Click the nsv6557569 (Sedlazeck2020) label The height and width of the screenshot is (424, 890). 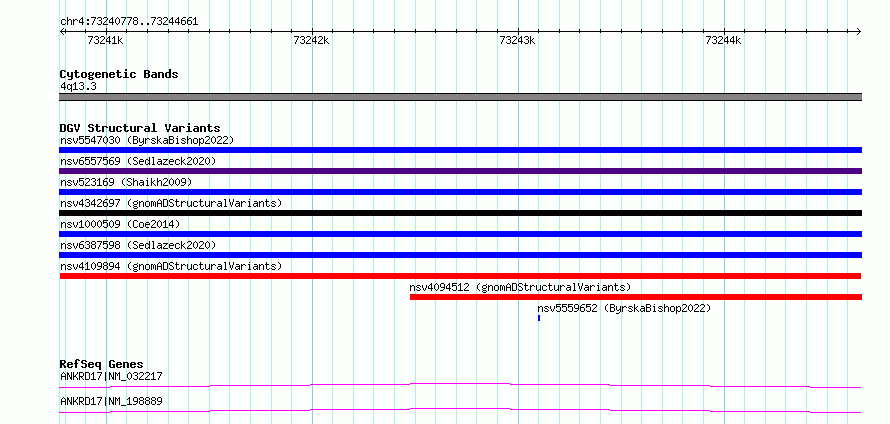click(138, 161)
